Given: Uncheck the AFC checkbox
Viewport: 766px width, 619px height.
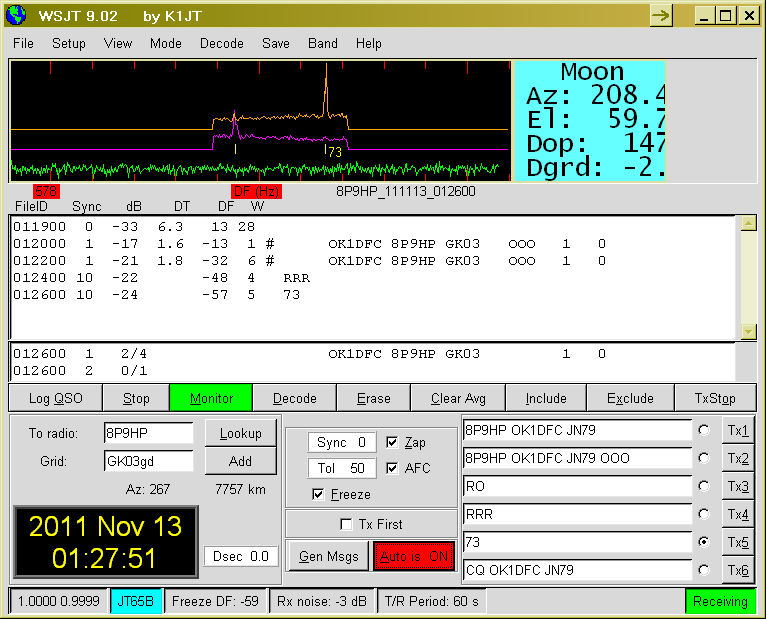Looking at the screenshot, I should click(x=392, y=468).
